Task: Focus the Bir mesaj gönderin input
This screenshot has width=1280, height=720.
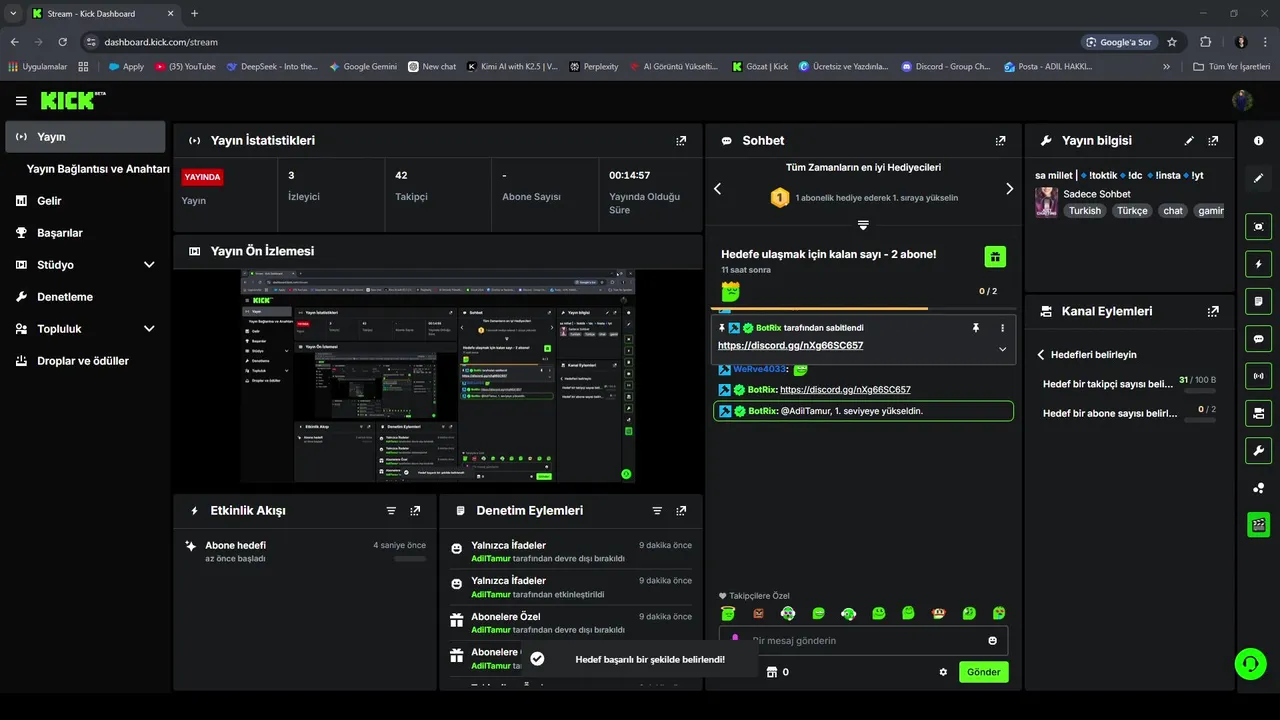Action: 863,640
